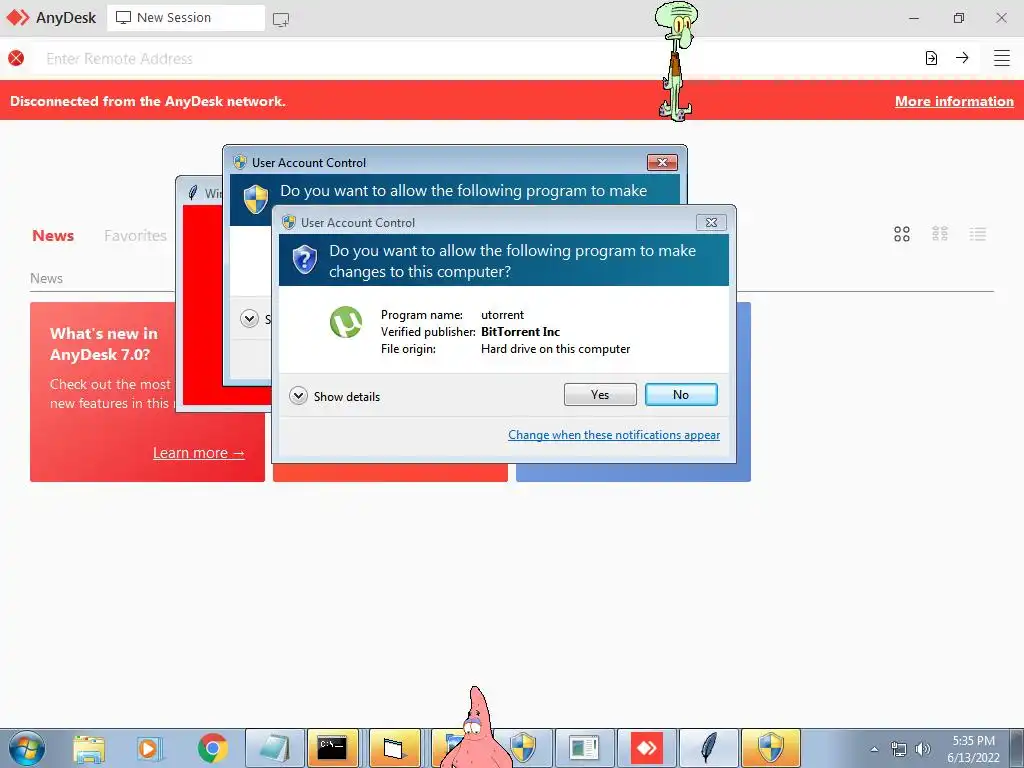Select the News tab
1024x768 pixels.
53,236
